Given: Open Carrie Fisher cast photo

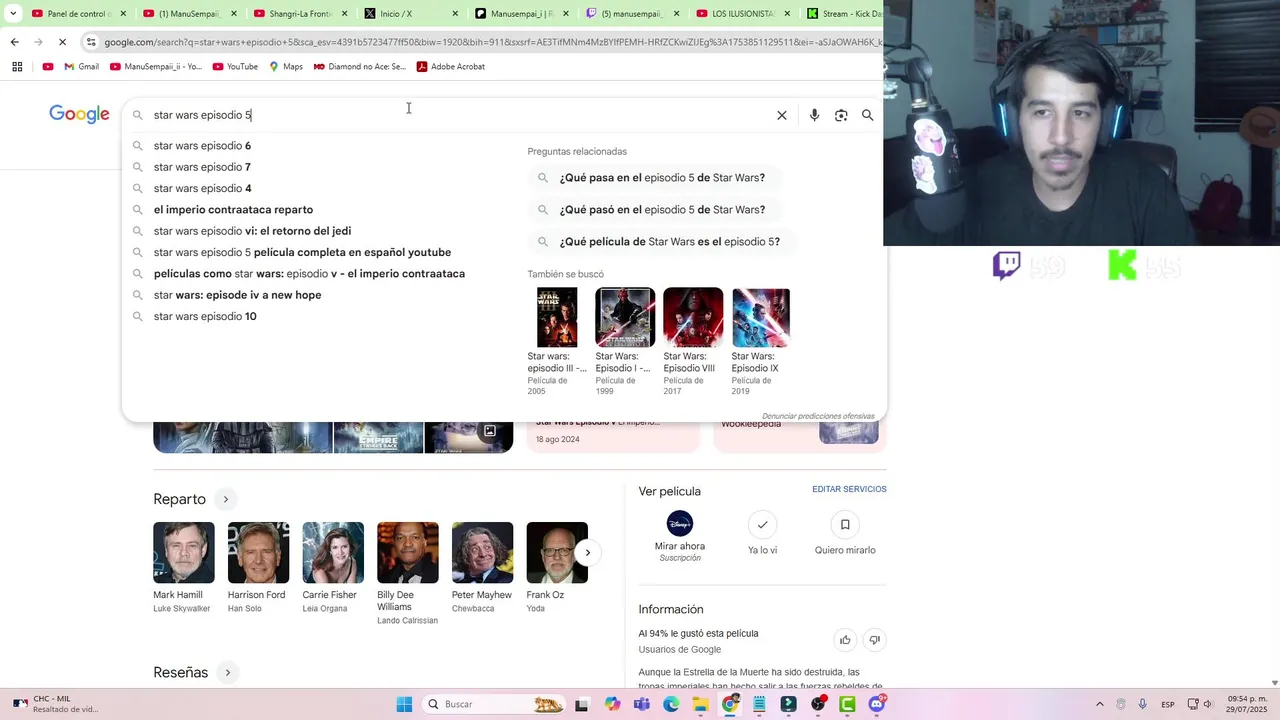Looking at the screenshot, I should pos(333,552).
